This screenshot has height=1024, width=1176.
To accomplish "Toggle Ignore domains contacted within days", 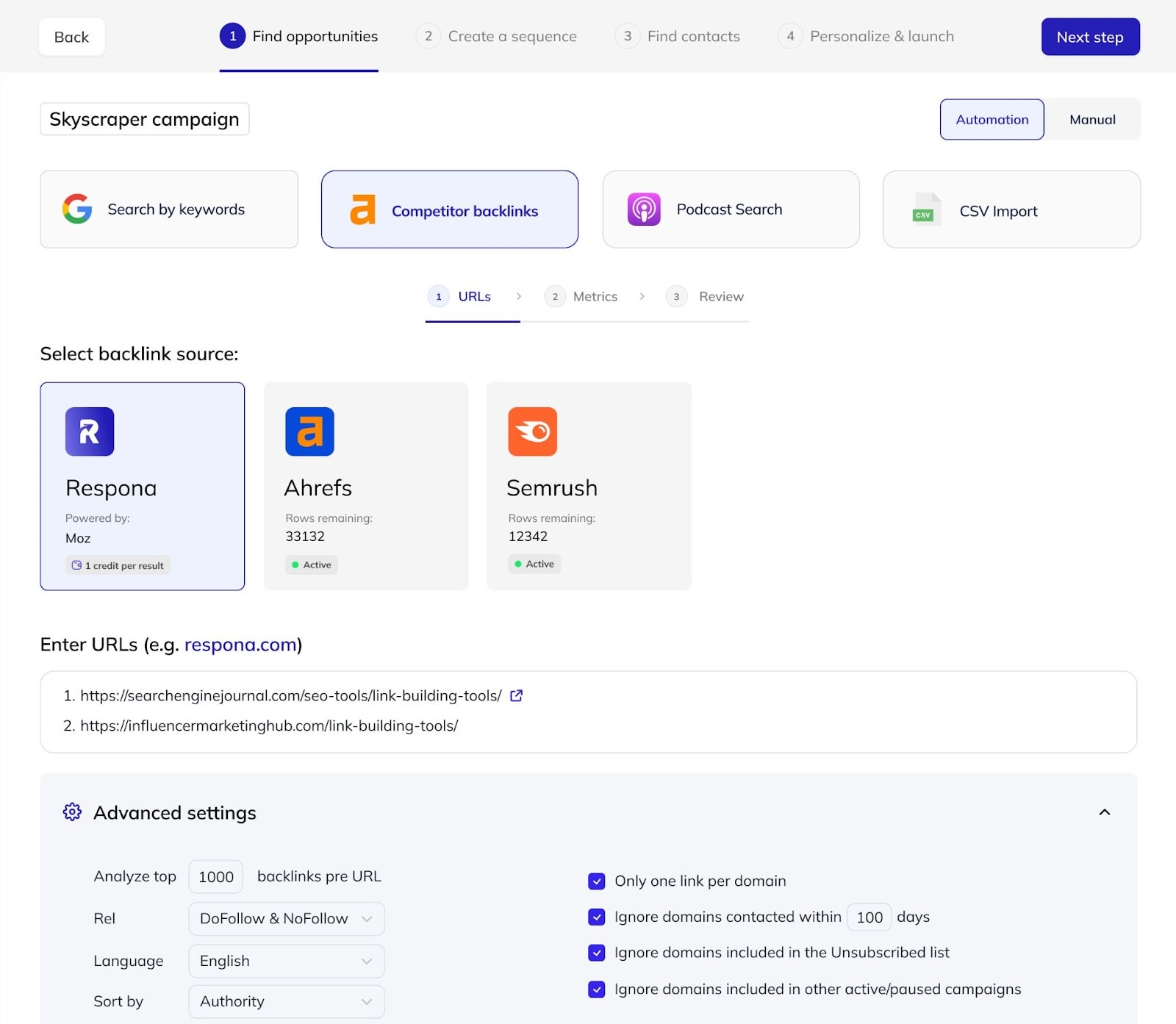I will click(x=597, y=917).
